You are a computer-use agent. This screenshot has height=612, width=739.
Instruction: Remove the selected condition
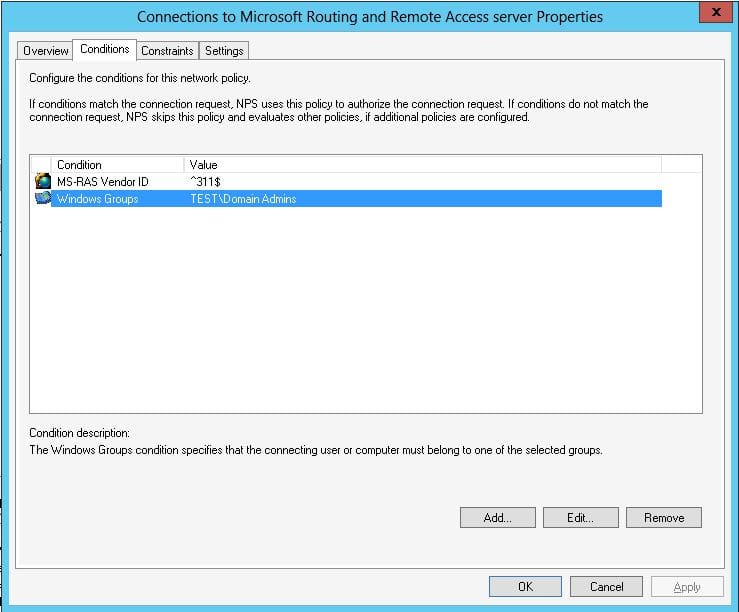(x=664, y=517)
